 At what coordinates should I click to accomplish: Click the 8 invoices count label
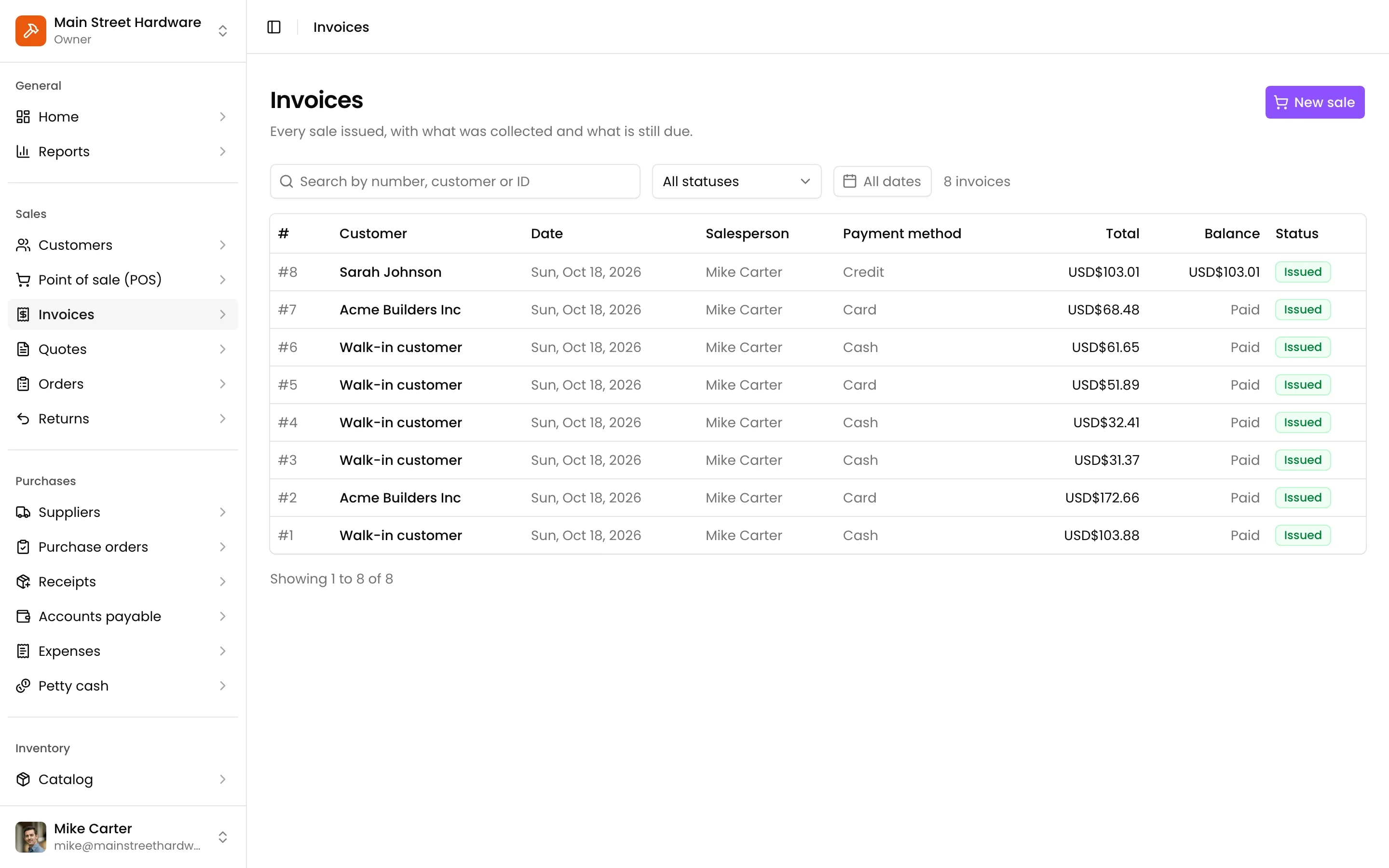(976, 181)
